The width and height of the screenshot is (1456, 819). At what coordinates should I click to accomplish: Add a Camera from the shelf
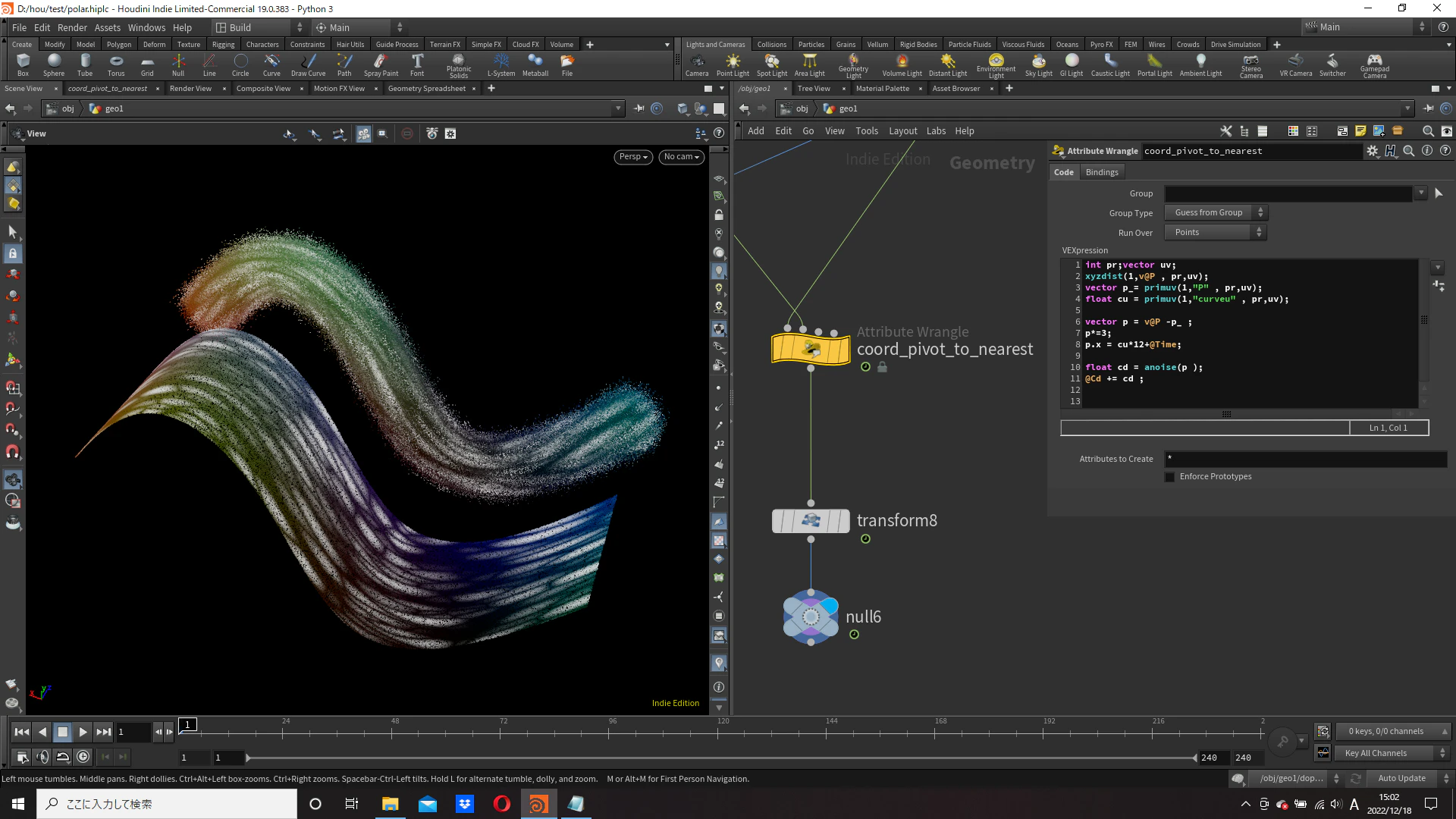(x=697, y=64)
